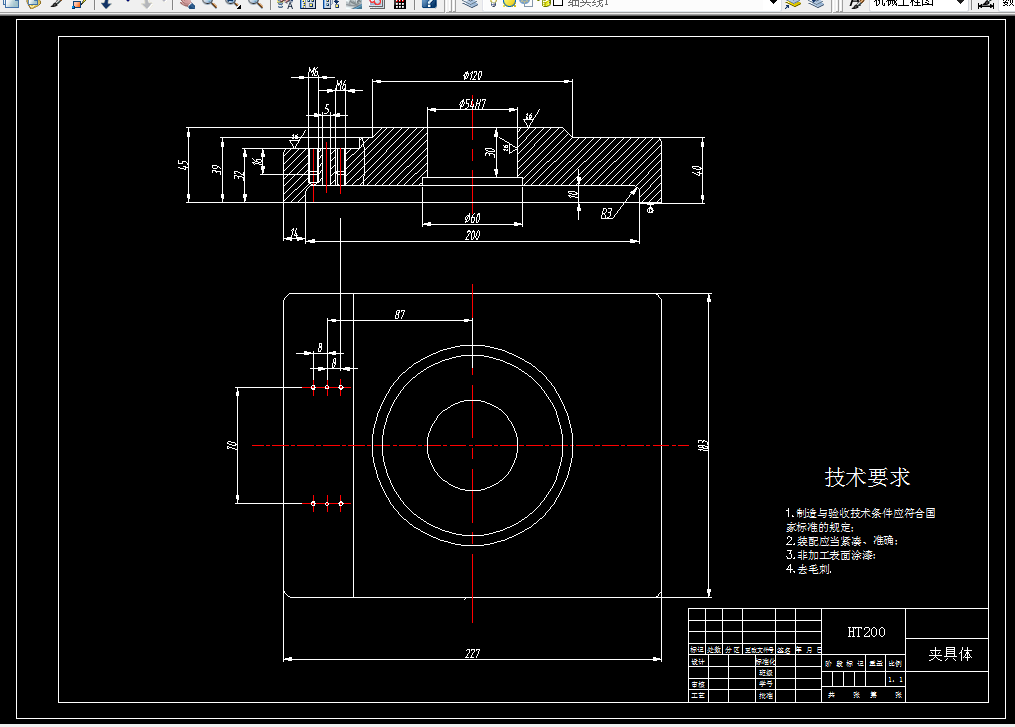Open the Sheet Set Manager icon
1015x727 pixels.
click(x=353, y=3)
